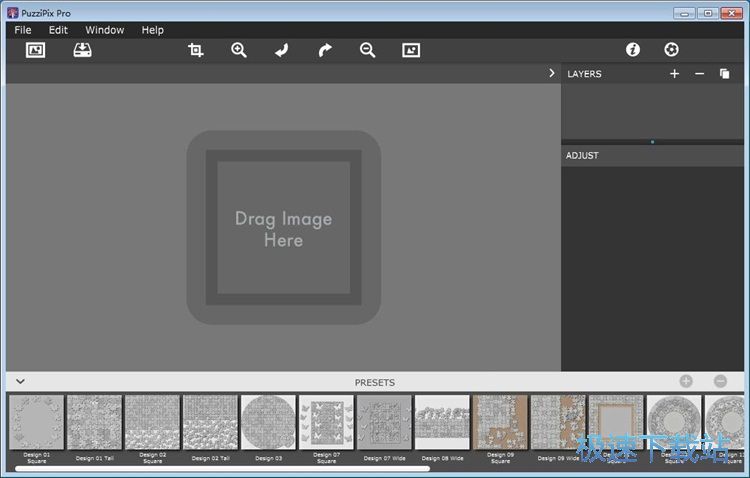Remove layer using the minus button
Viewport: 750px width, 478px height.
click(x=699, y=74)
